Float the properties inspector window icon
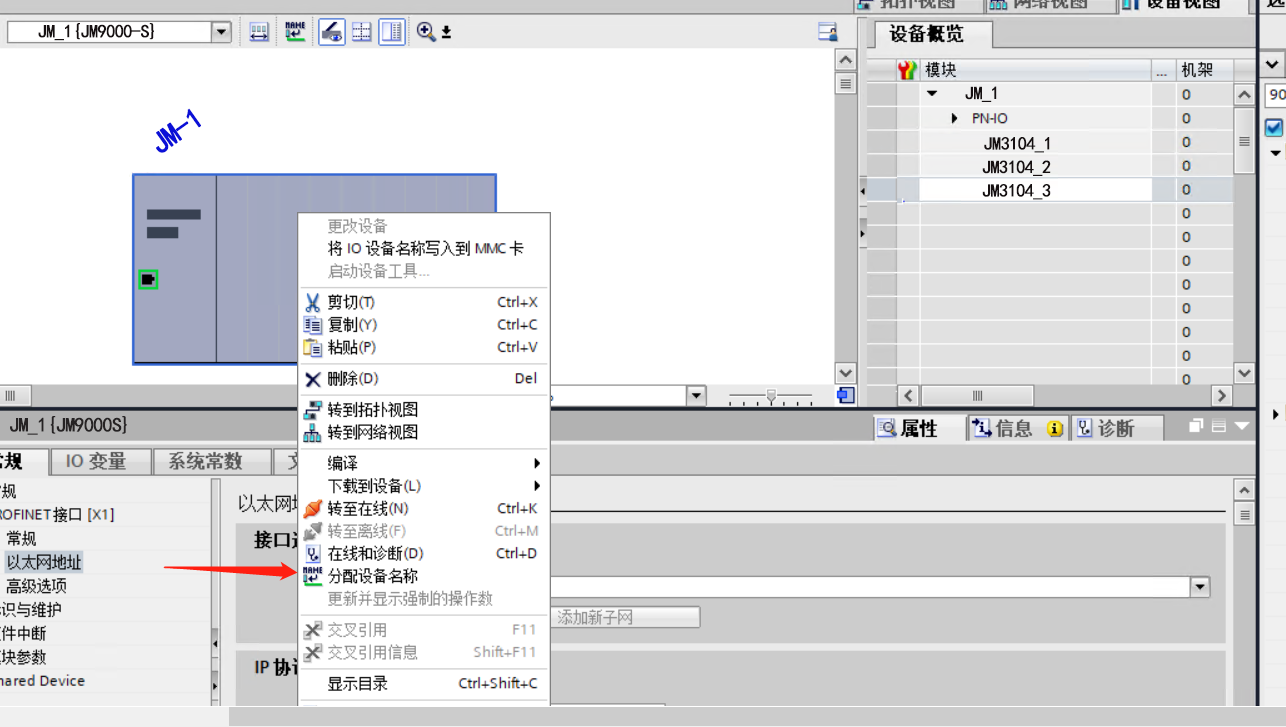The image size is (1286, 727). [1196, 426]
